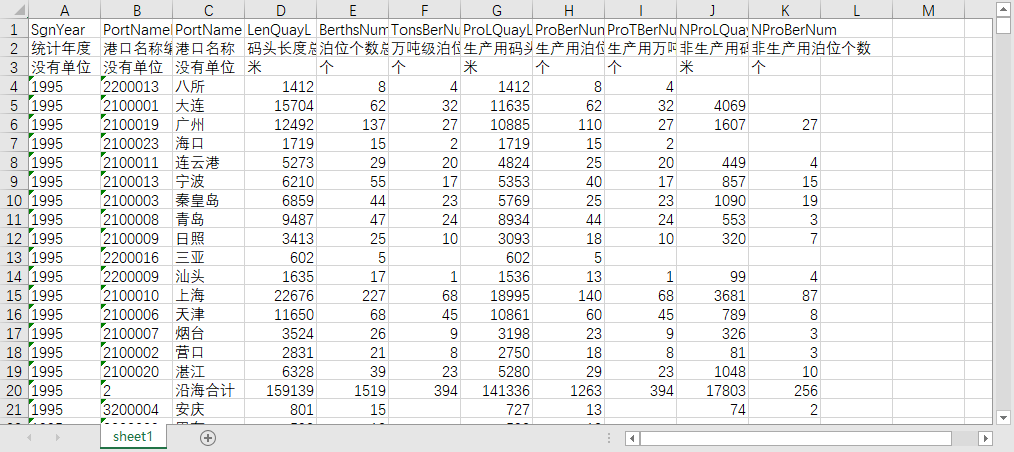The height and width of the screenshot is (452, 1014).
Task: Select column K header
Action: [785, 10]
